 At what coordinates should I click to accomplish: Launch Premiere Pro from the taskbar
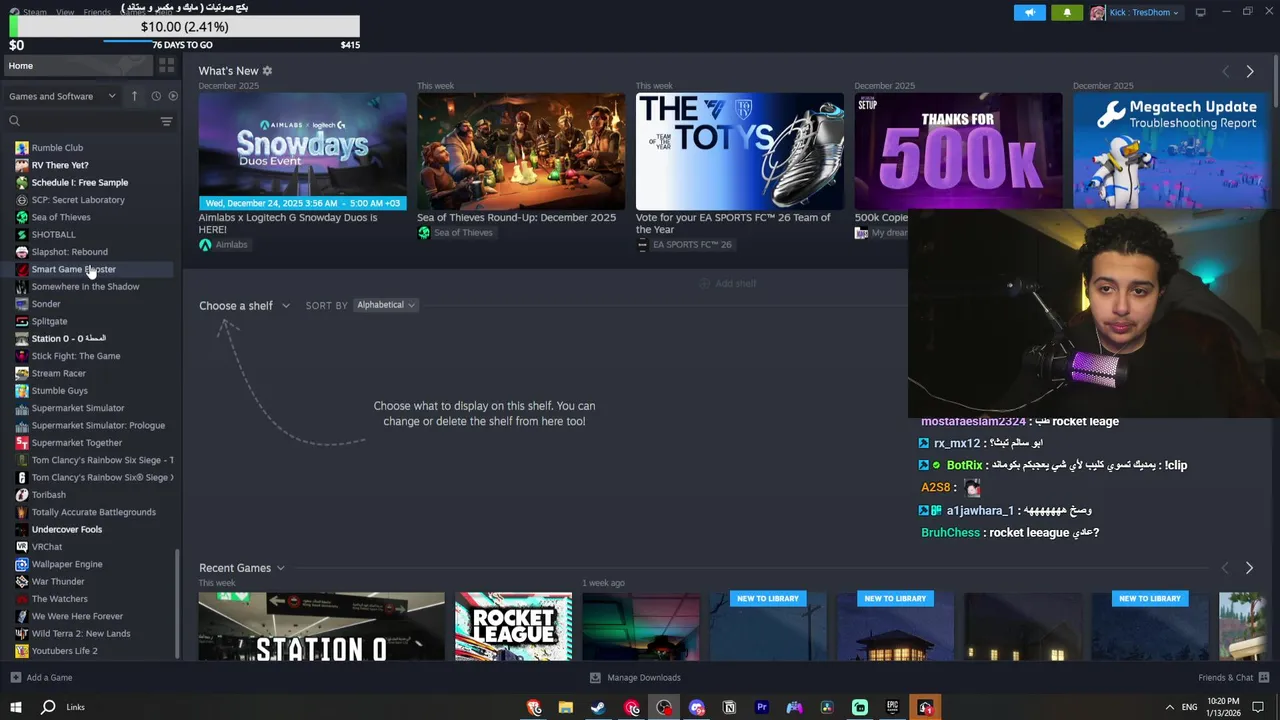(762, 707)
